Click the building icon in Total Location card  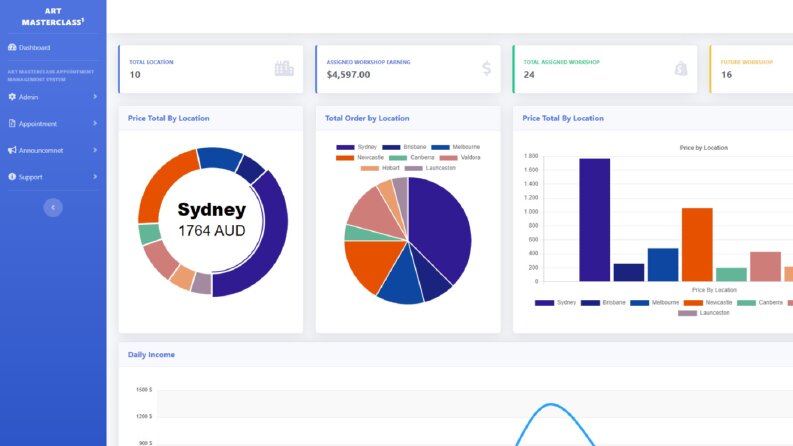284,68
